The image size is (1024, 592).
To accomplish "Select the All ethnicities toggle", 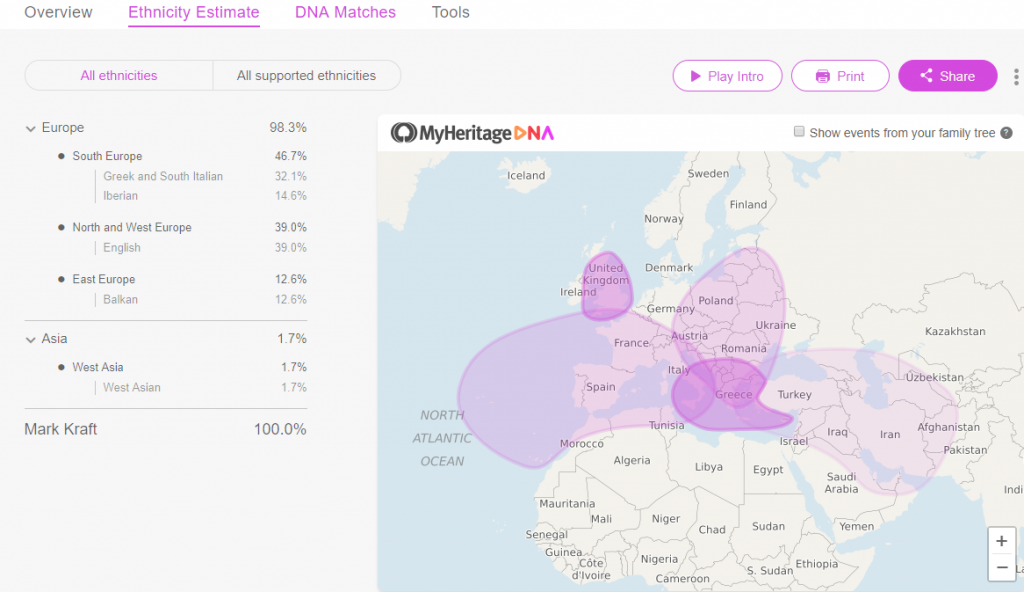I will point(119,75).
